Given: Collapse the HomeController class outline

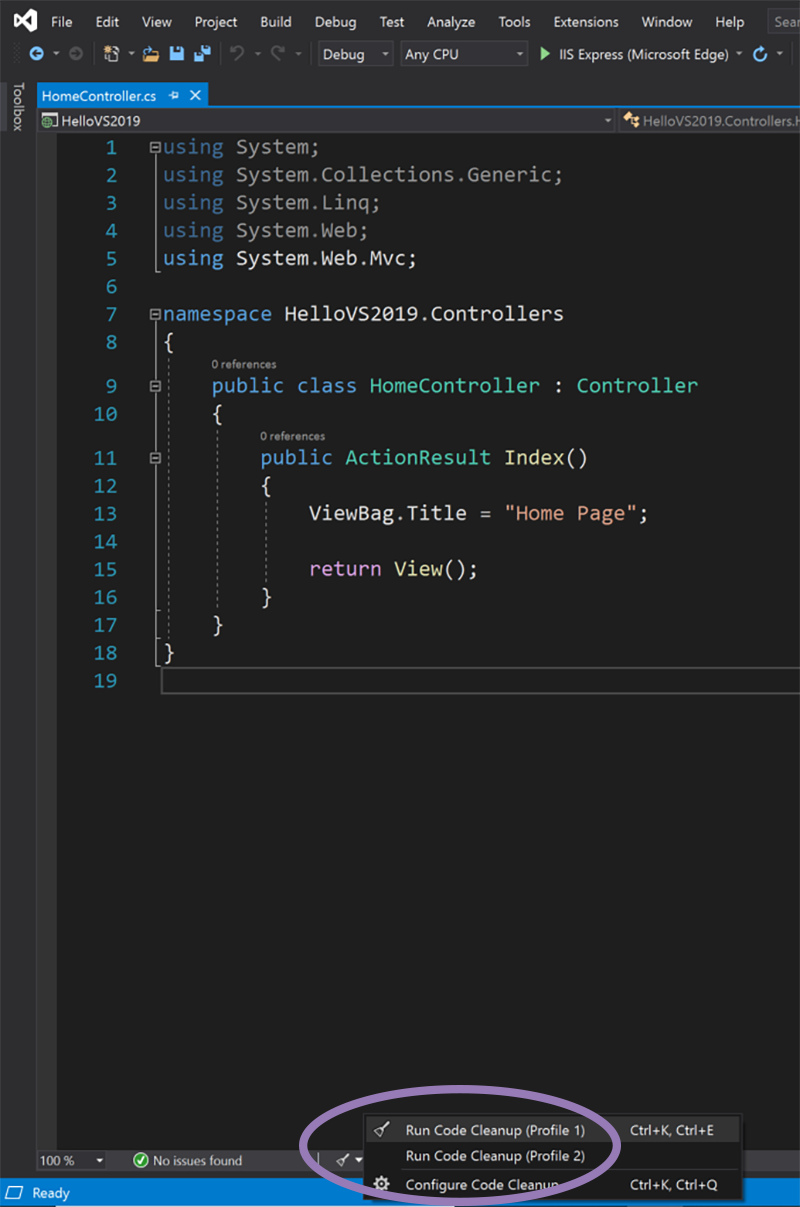Looking at the screenshot, I should 155,386.
